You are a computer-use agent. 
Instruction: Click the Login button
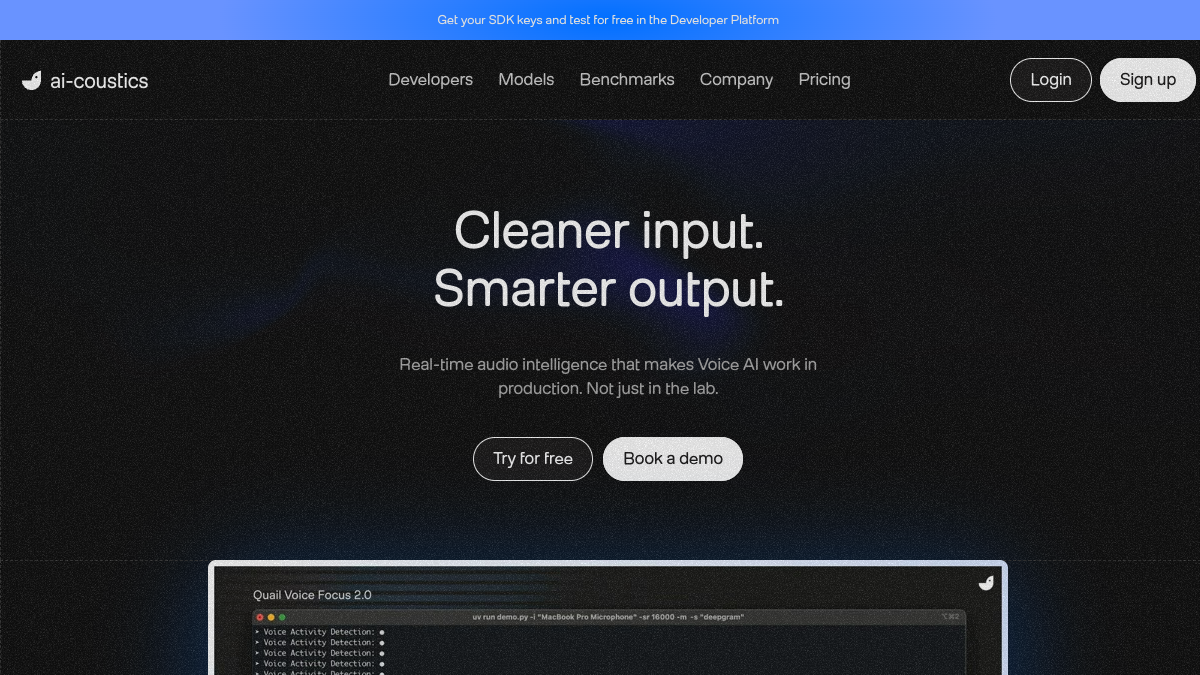(x=1051, y=80)
